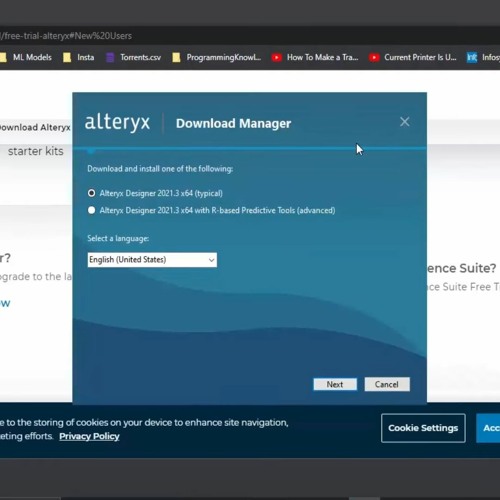Open the Privacy Policy link
The width and height of the screenshot is (500, 500).
(89, 436)
